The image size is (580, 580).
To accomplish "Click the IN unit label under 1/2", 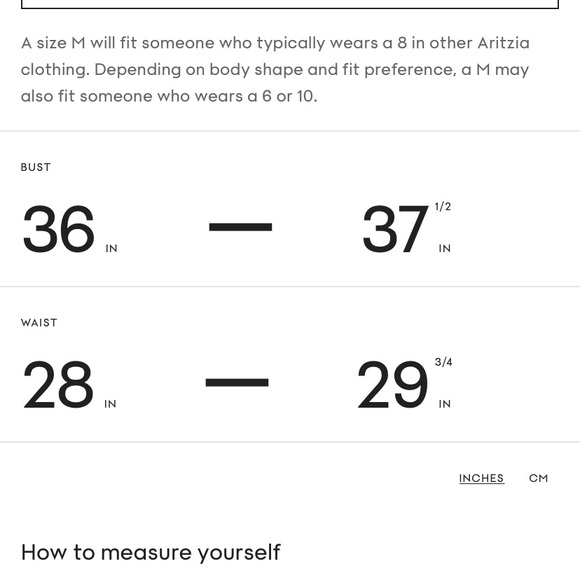I will (x=445, y=249).
